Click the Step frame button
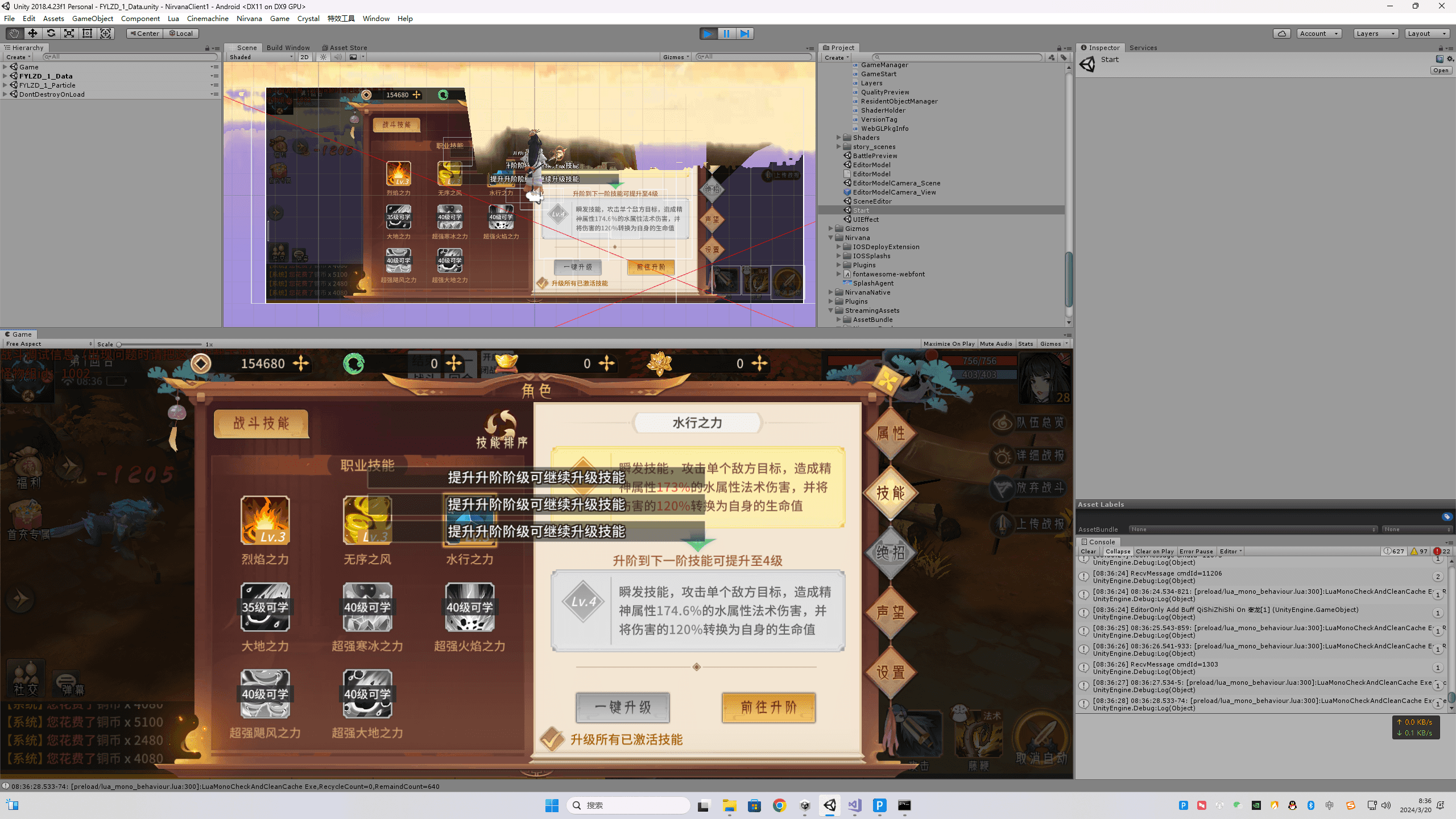Viewport: 1456px width, 819px height. click(x=744, y=34)
